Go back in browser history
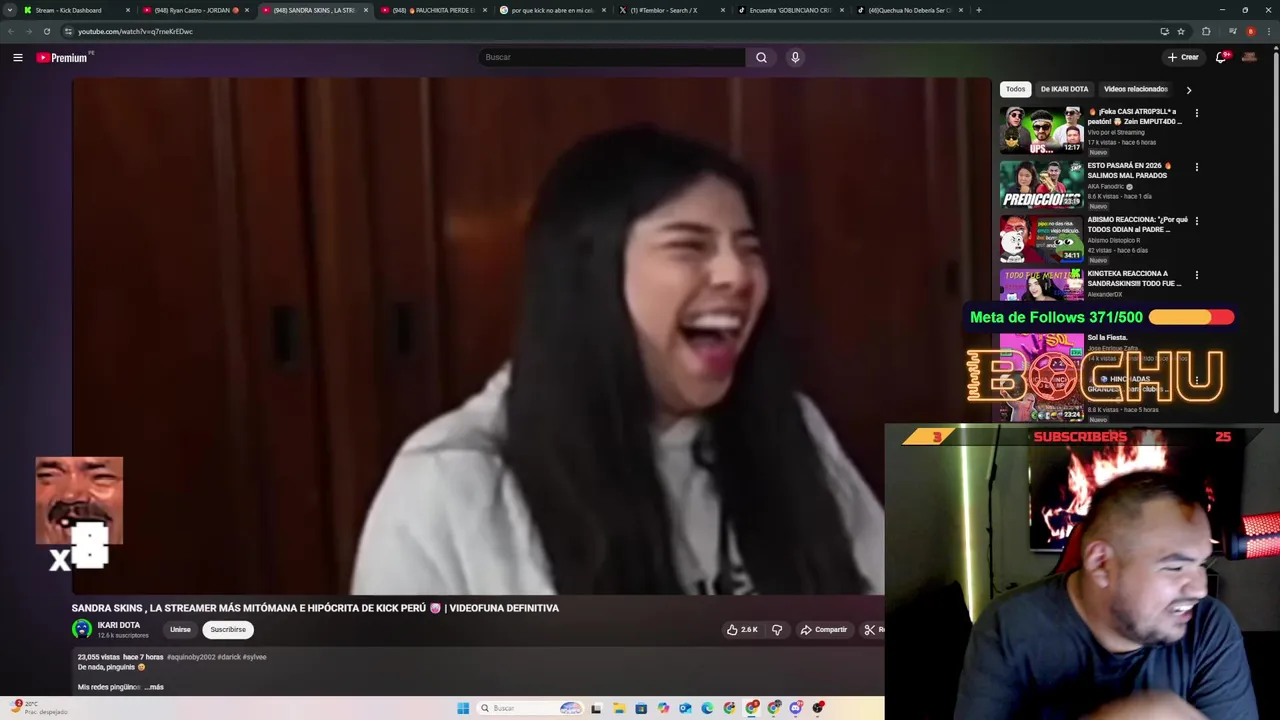Viewport: 1280px width, 720px height. click(x=11, y=31)
